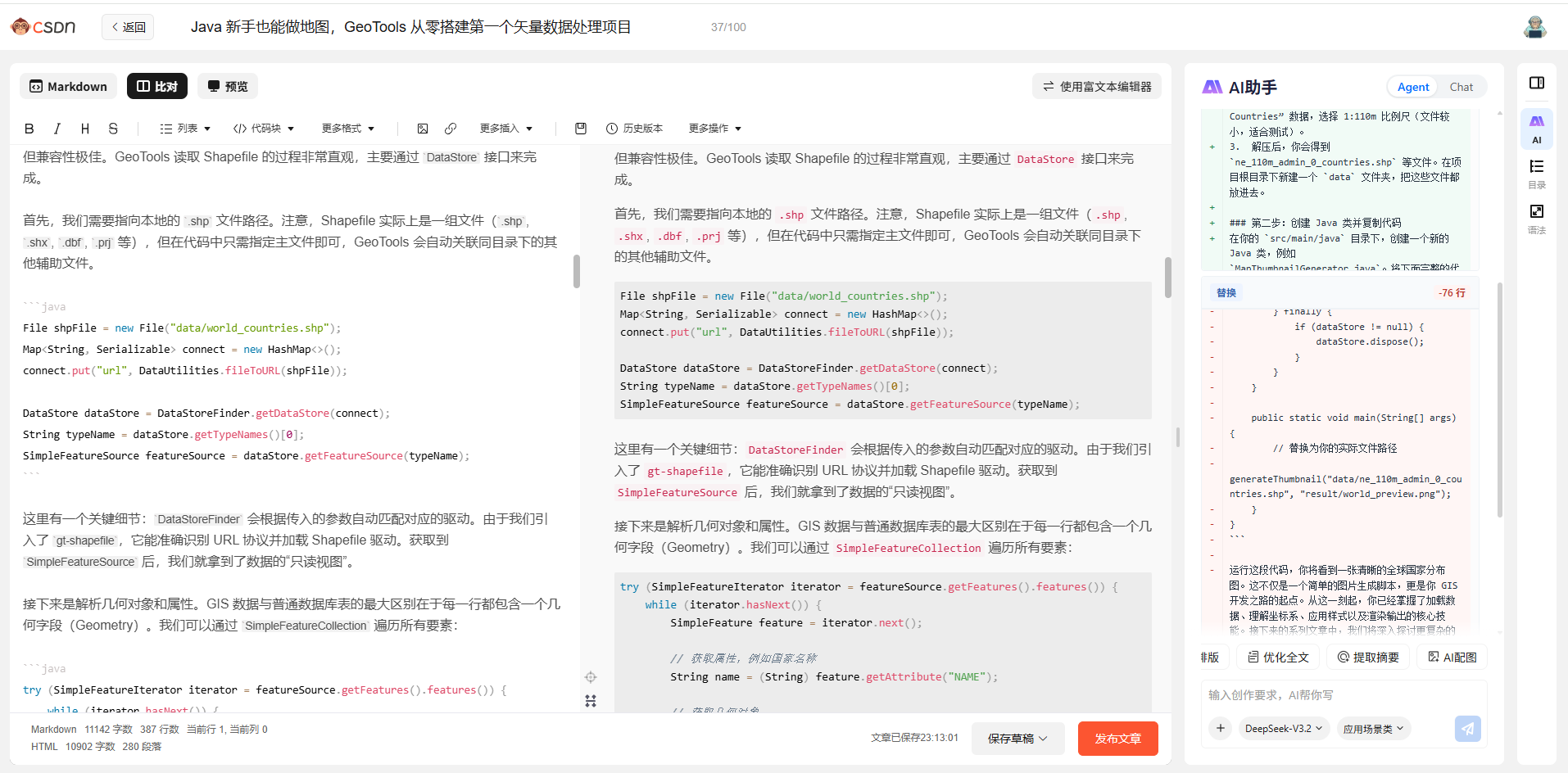The image size is (1568, 773).
Task: Click the -76 行 diff count
Action: tap(1452, 293)
